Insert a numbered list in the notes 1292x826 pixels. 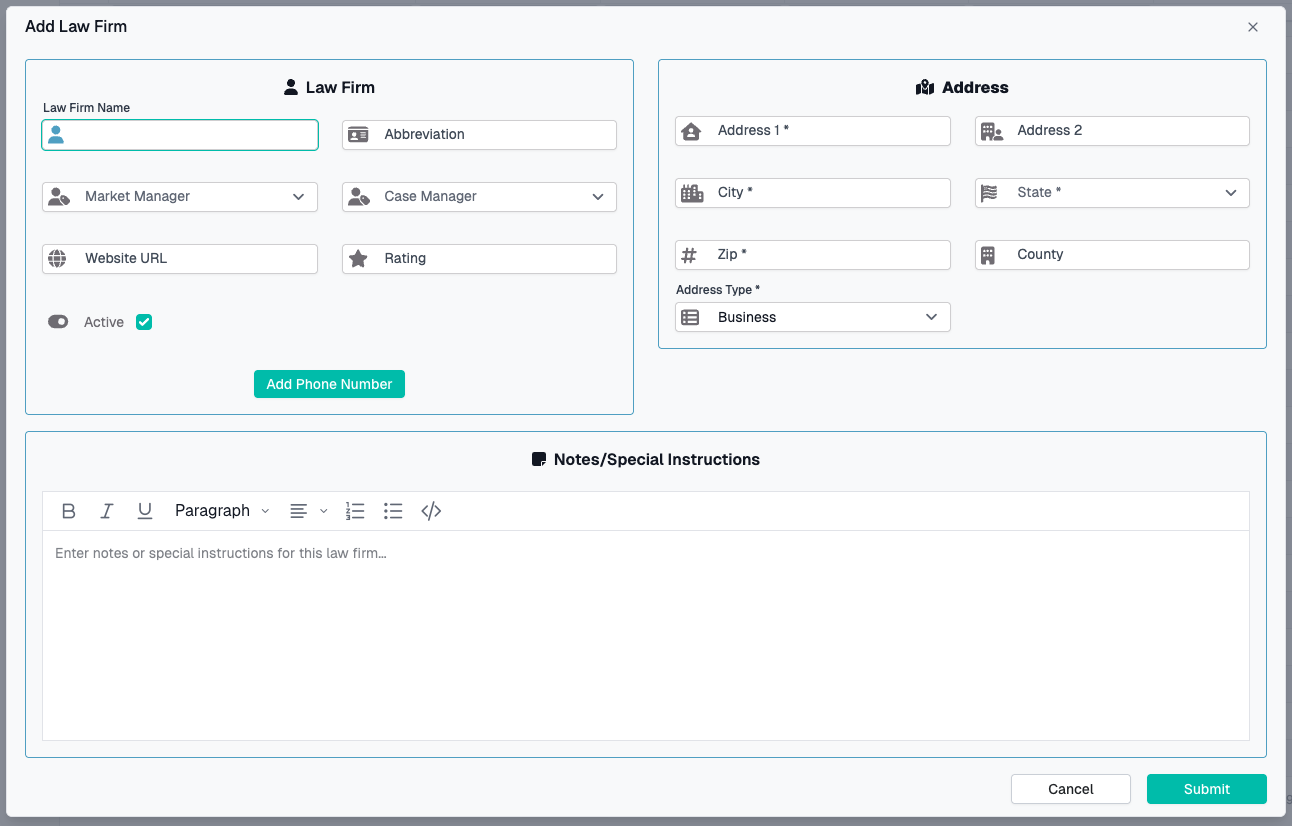click(355, 510)
